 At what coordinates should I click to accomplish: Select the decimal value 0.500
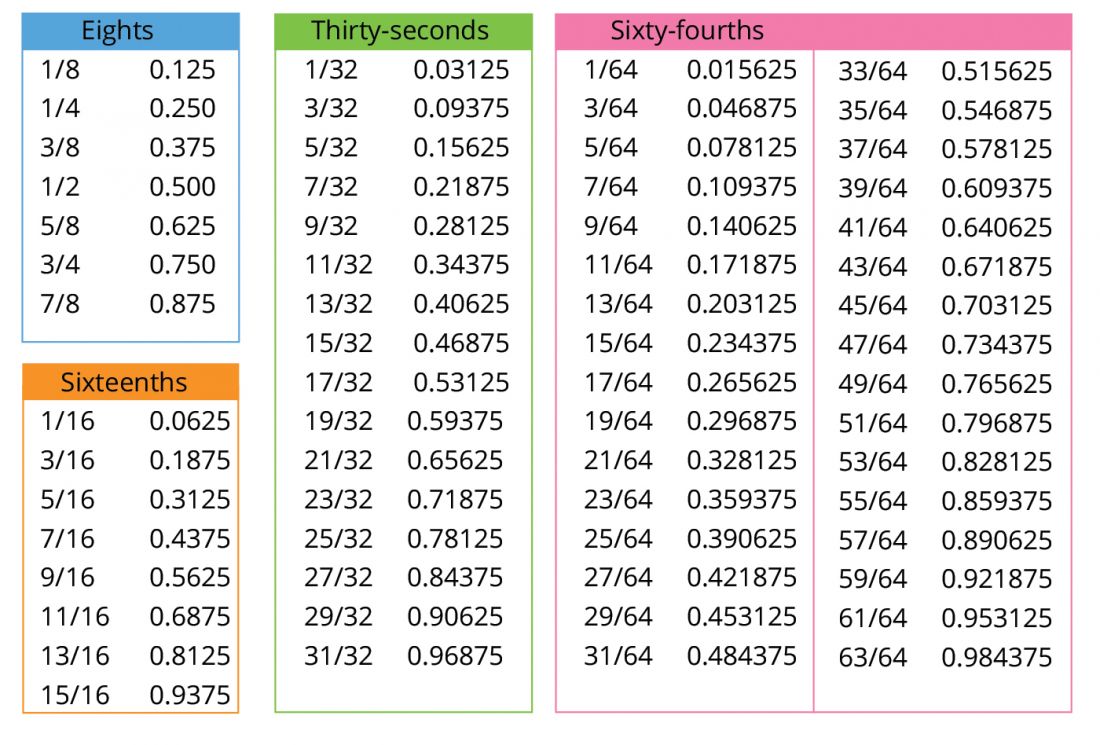click(182, 186)
